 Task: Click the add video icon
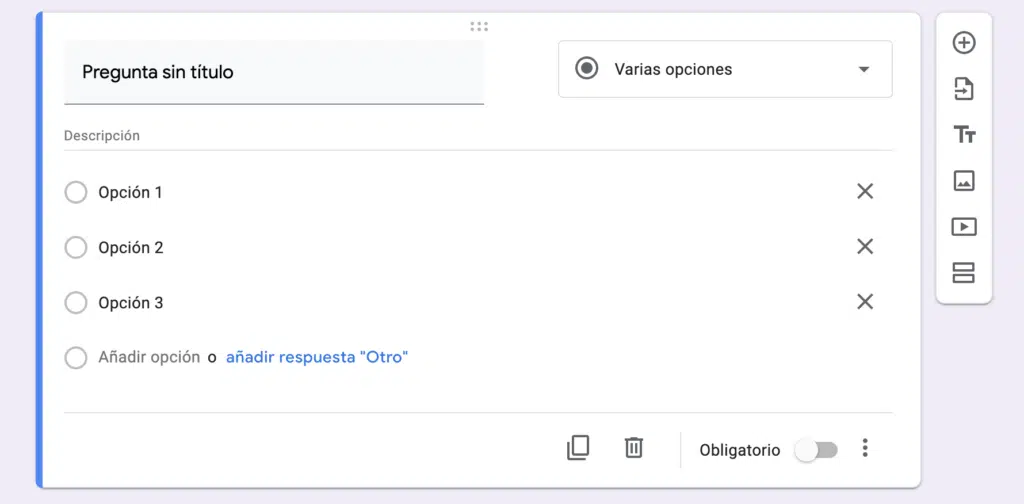pos(964,227)
